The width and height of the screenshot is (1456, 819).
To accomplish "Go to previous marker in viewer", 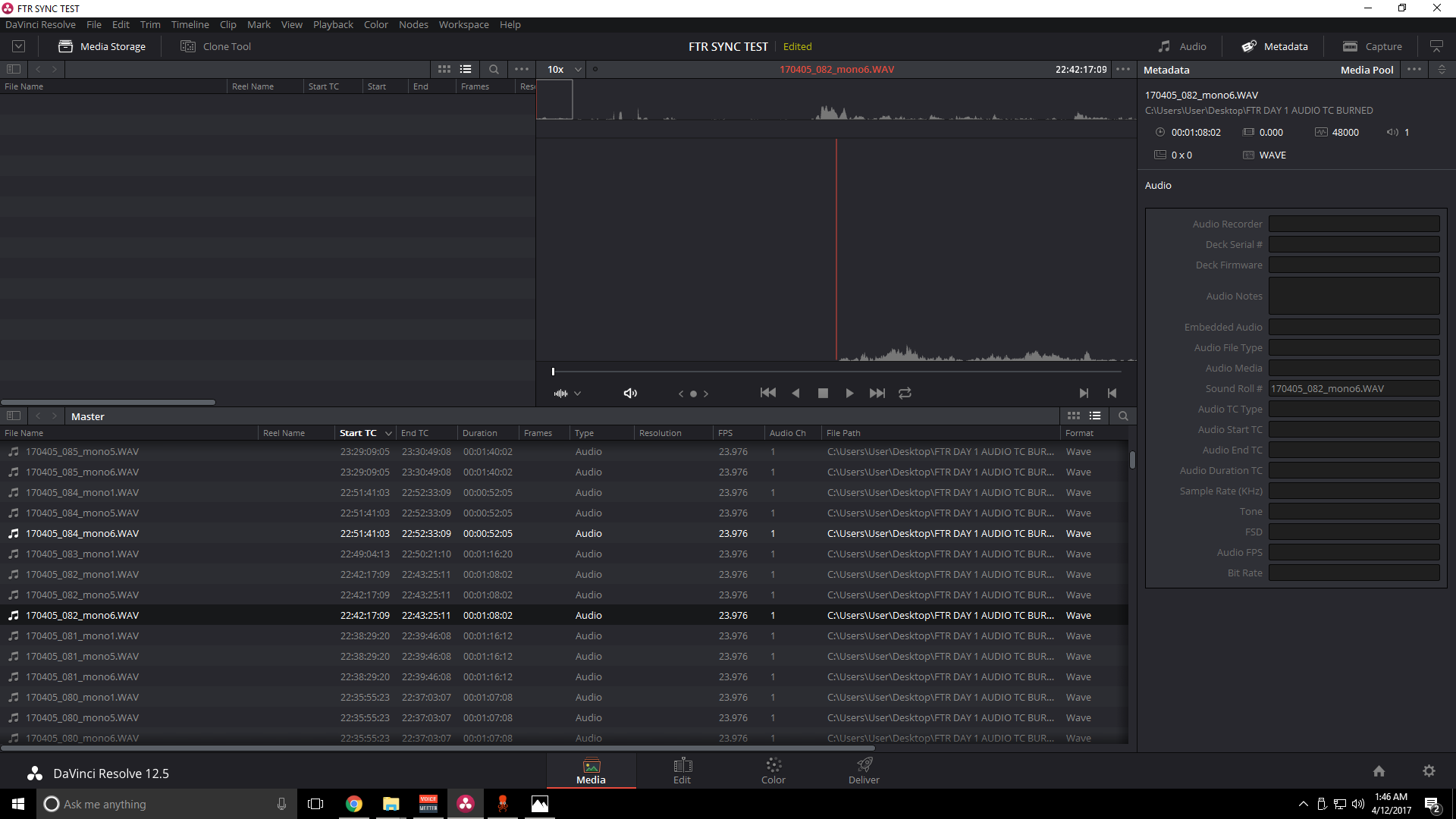I will [x=681, y=394].
